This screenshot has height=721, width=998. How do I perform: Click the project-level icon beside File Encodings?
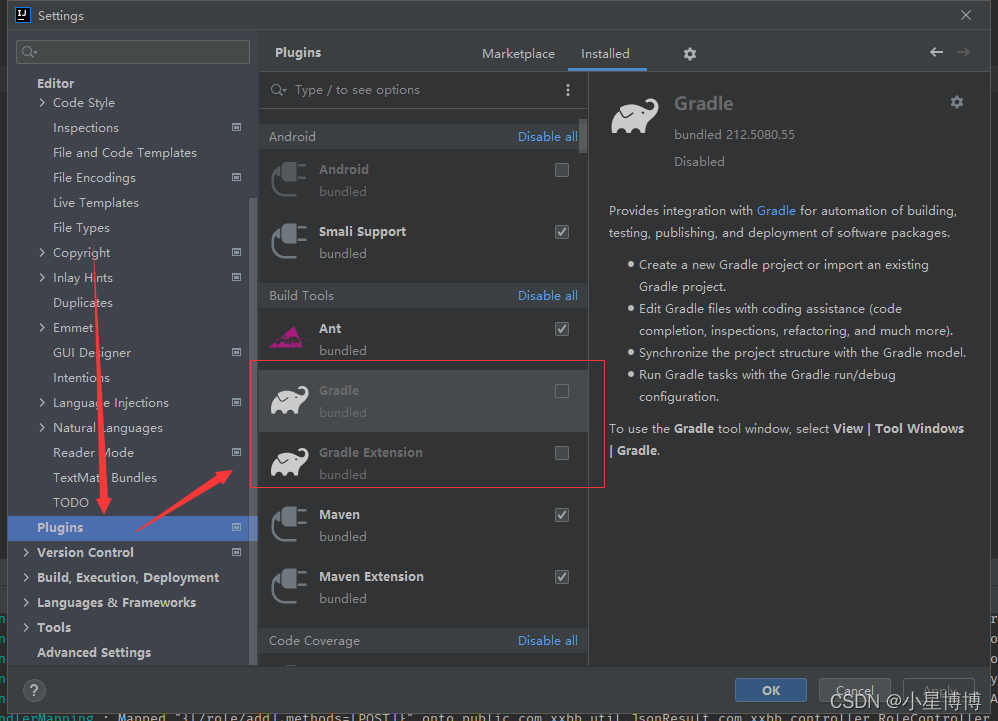pos(237,177)
